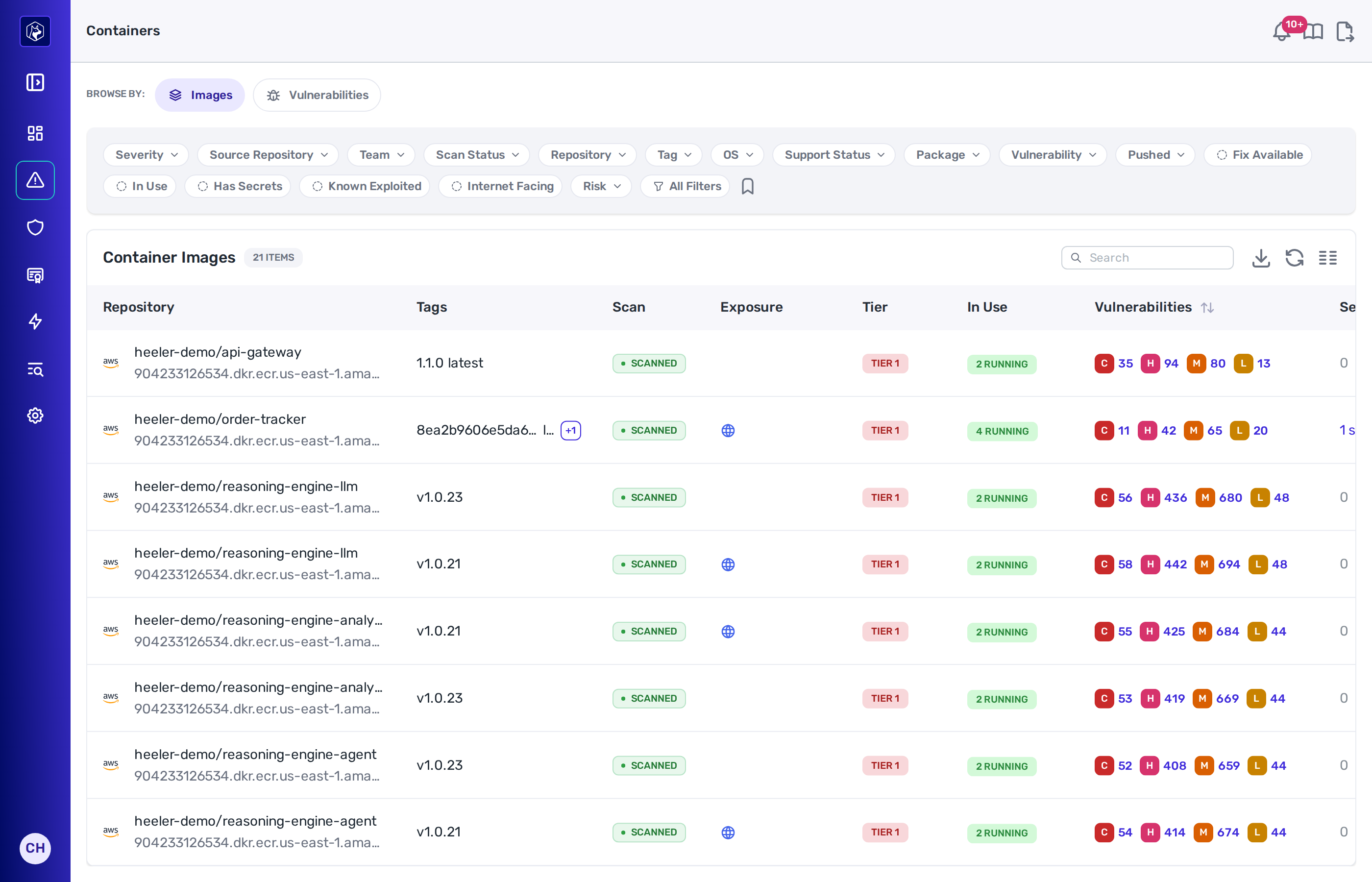Download the container images list
1372x882 pixels.
click(x=1261, y=258)
